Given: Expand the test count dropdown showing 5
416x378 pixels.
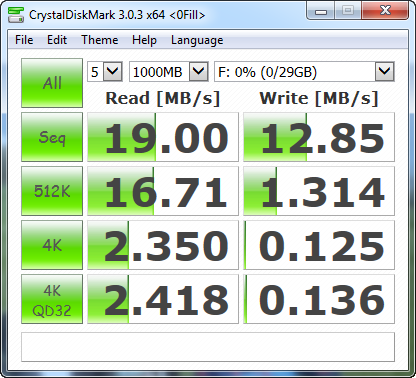Looking at the screenshot, I should coord(113,71).
